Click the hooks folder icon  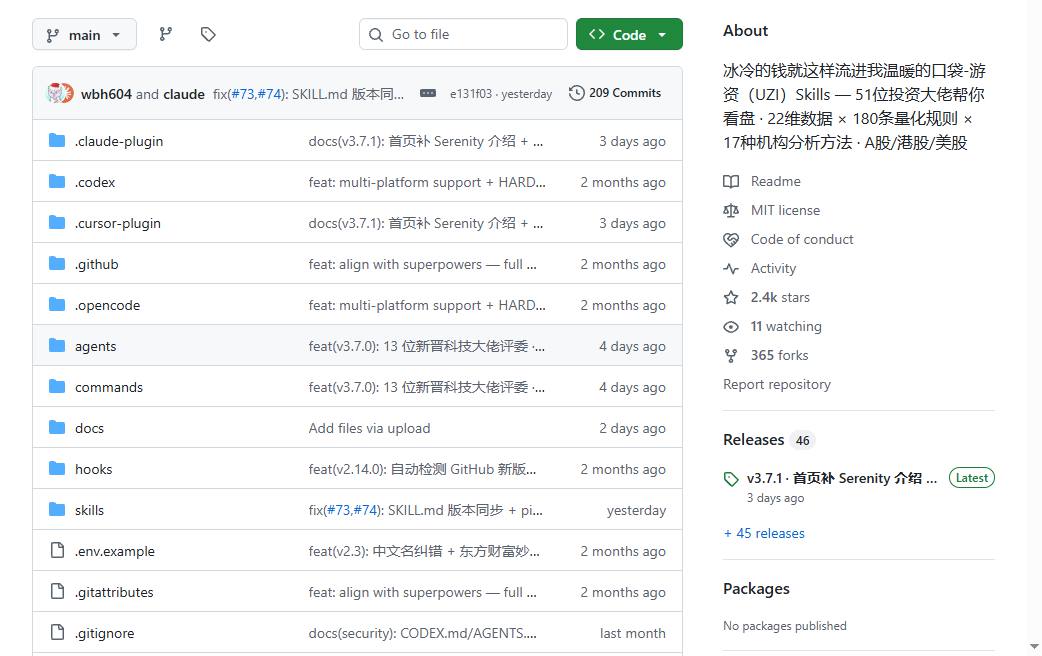click(57, 469)
